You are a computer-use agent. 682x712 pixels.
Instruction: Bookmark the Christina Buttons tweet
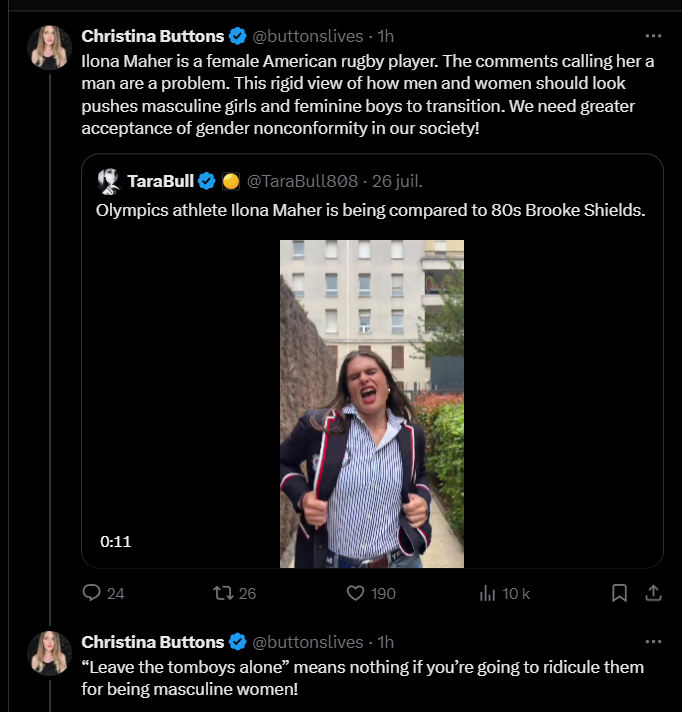tap(619, 593)
